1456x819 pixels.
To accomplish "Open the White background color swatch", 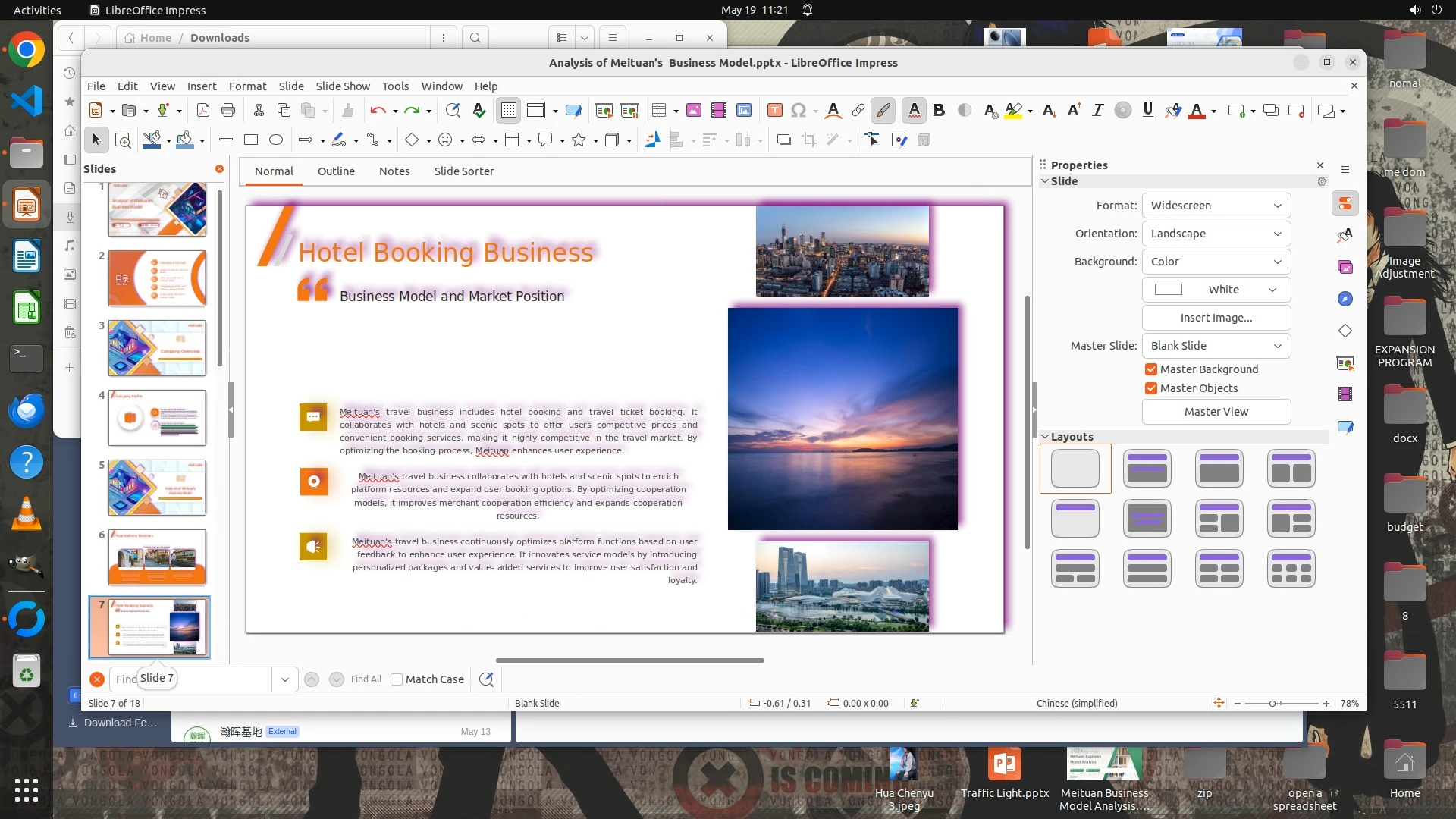I will coord(1216,290).
